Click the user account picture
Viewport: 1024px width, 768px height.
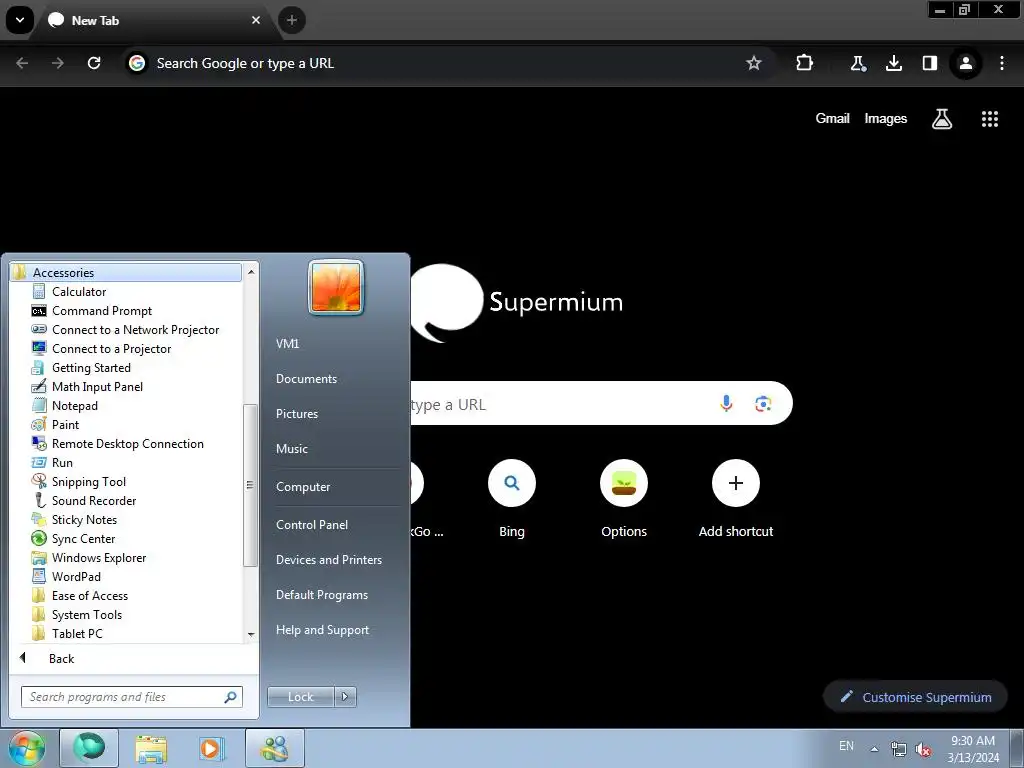pos(336,287)
